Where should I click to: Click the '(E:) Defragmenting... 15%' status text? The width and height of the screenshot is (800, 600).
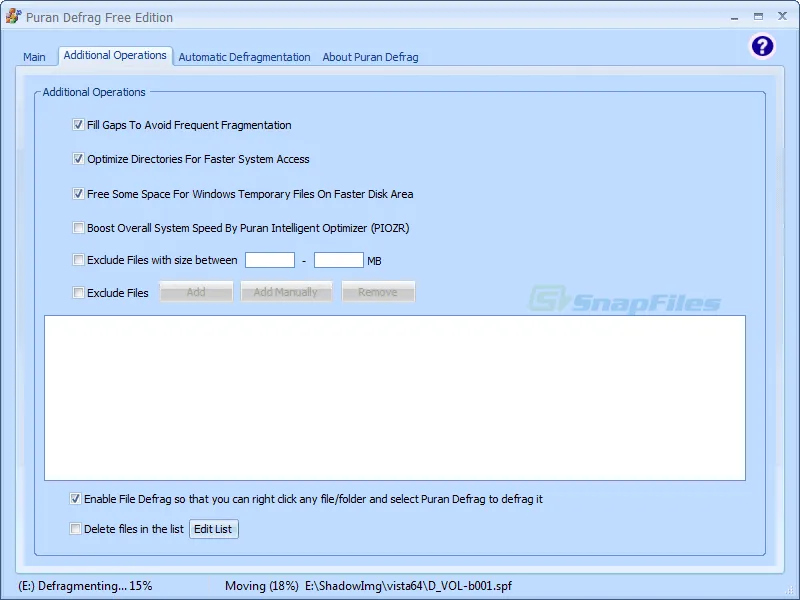click(x=85, y=586)
